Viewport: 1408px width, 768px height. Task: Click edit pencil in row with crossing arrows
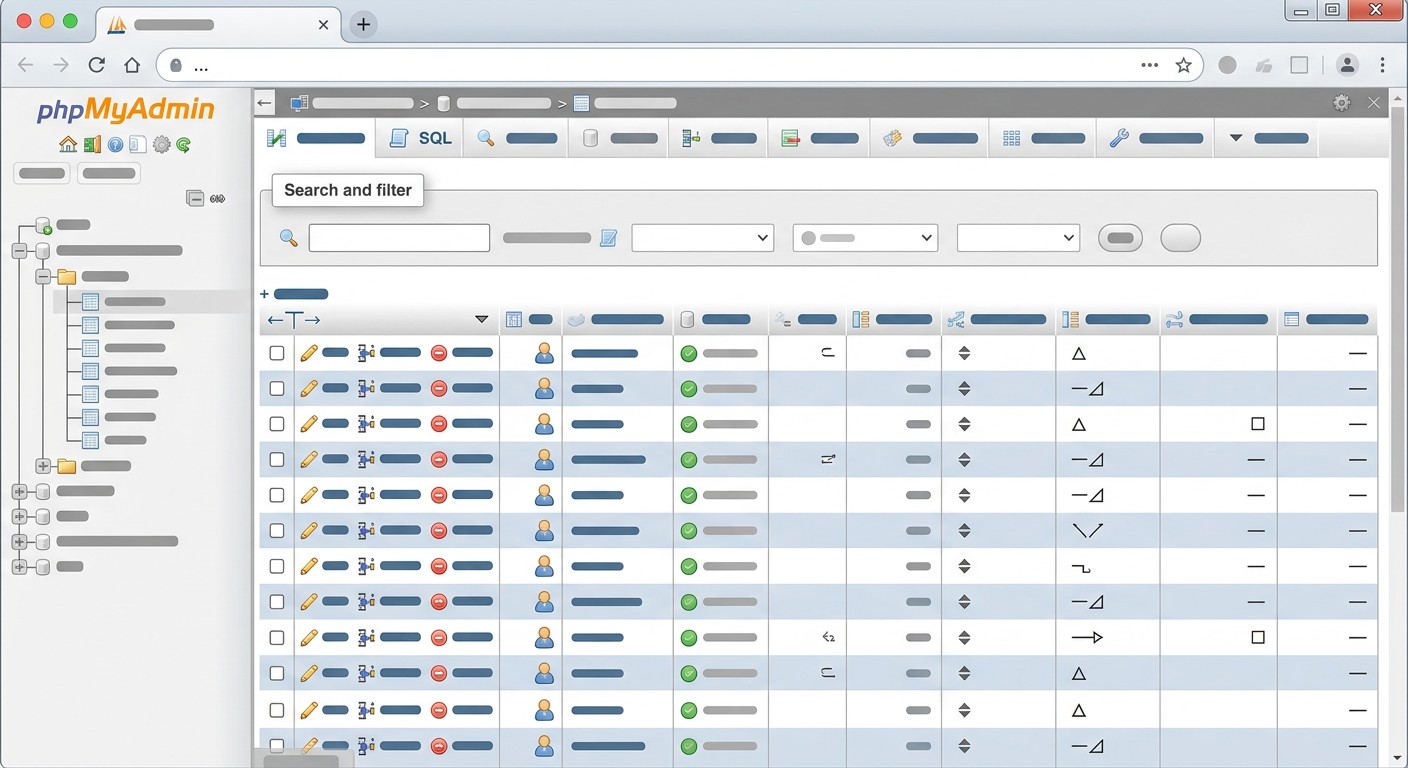point(309,531)
